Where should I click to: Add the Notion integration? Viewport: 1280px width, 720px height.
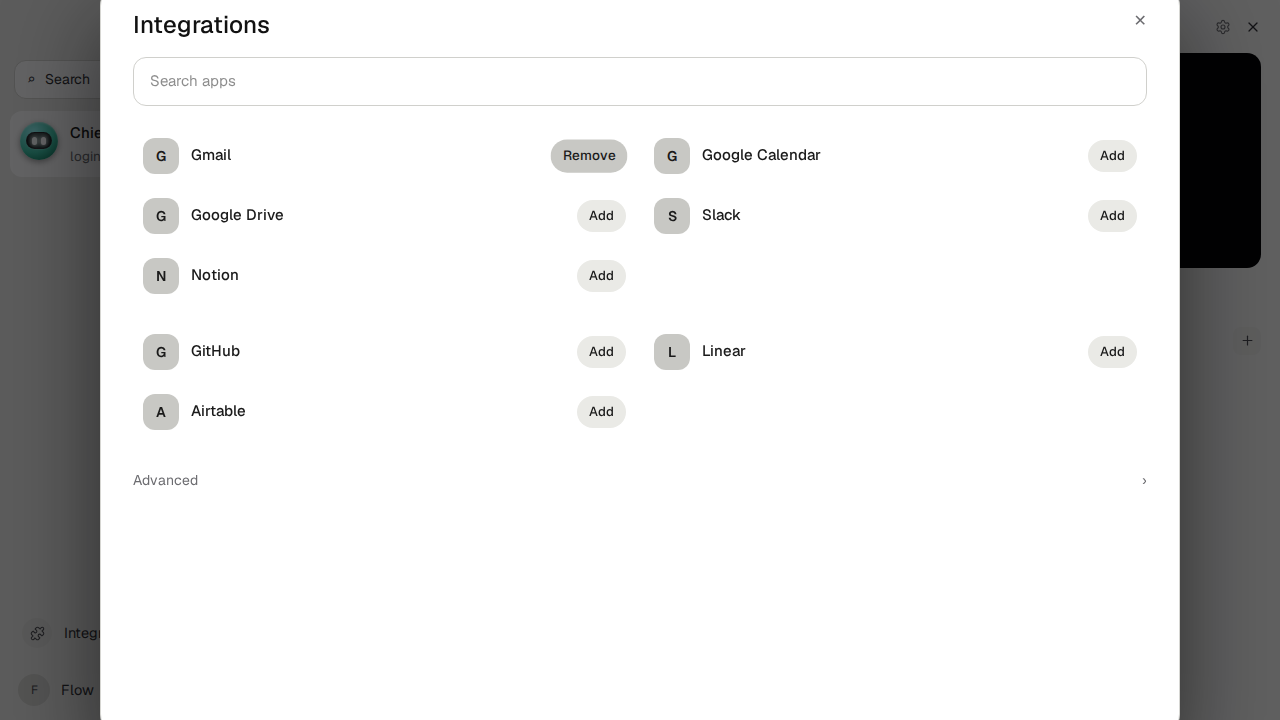pos(601,276)
